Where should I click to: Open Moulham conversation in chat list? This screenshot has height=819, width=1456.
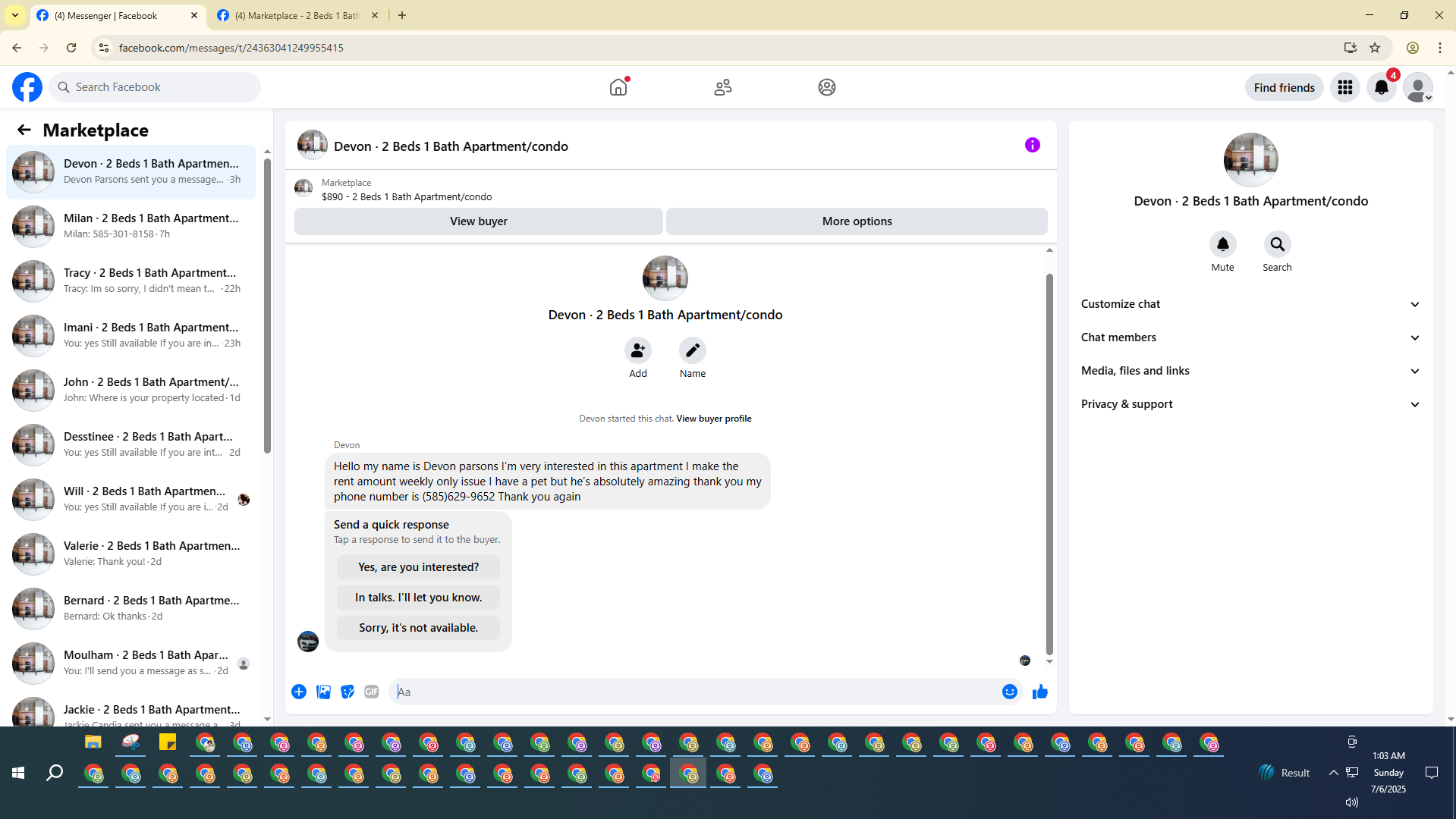(x=131, y=663)
